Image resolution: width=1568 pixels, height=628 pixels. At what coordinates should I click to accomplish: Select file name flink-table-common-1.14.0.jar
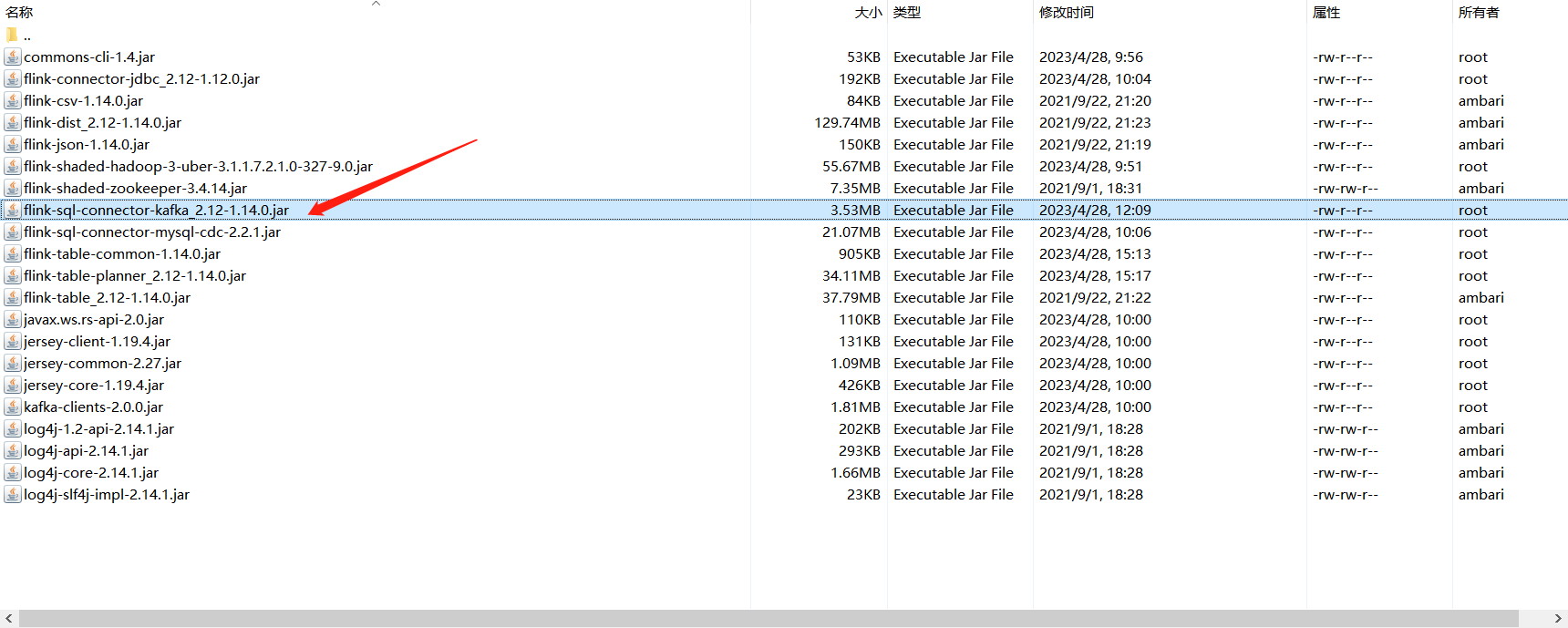coord(122,253)
